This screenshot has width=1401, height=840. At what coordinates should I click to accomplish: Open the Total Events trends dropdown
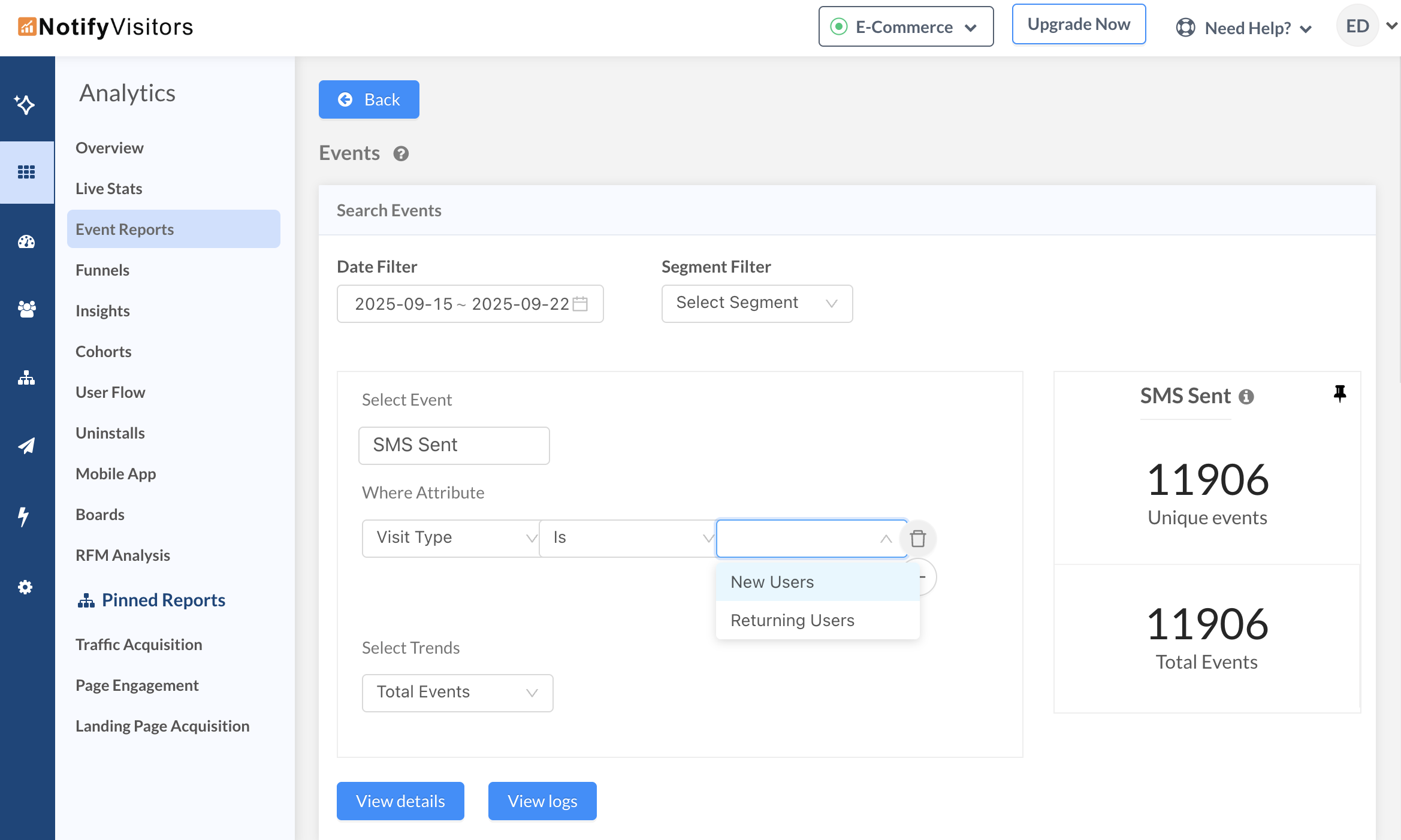click(457, 693)
